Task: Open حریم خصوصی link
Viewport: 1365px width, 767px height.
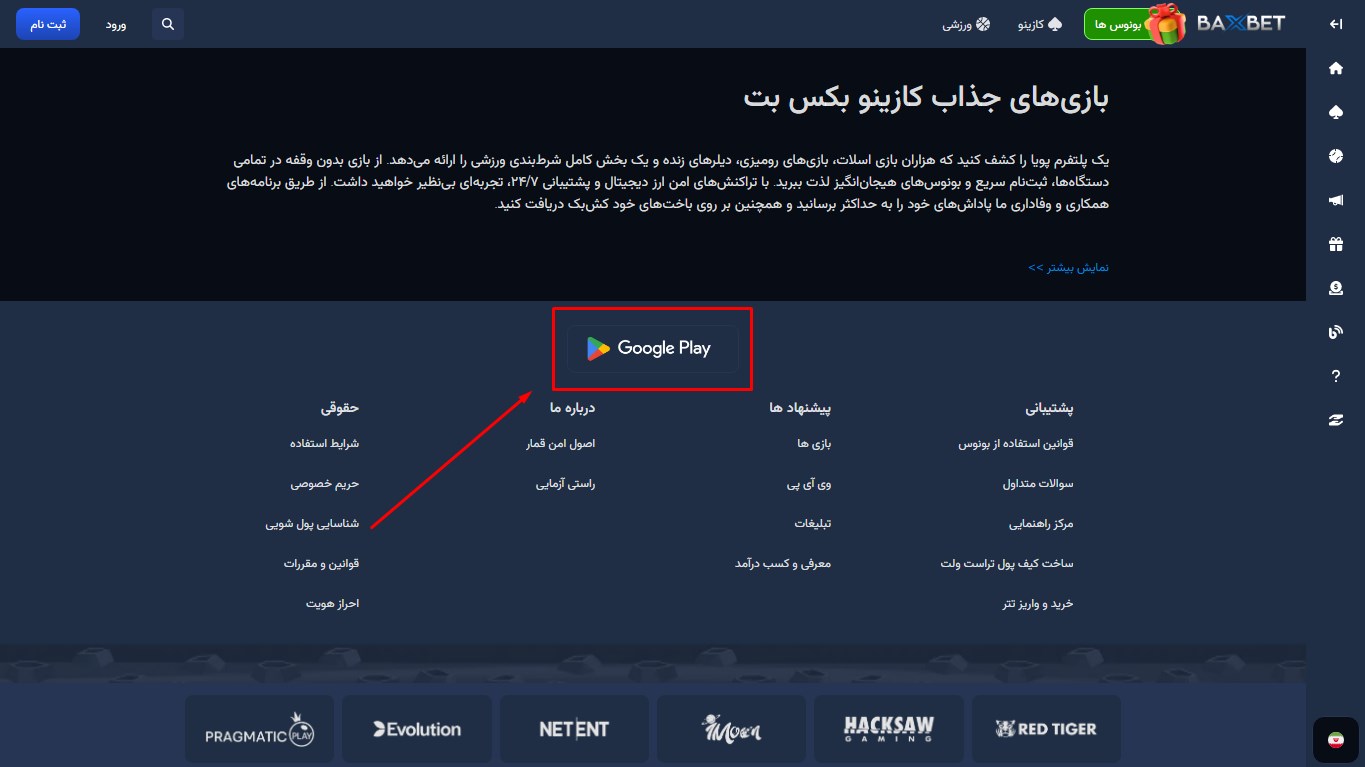Action: [325, 483]
